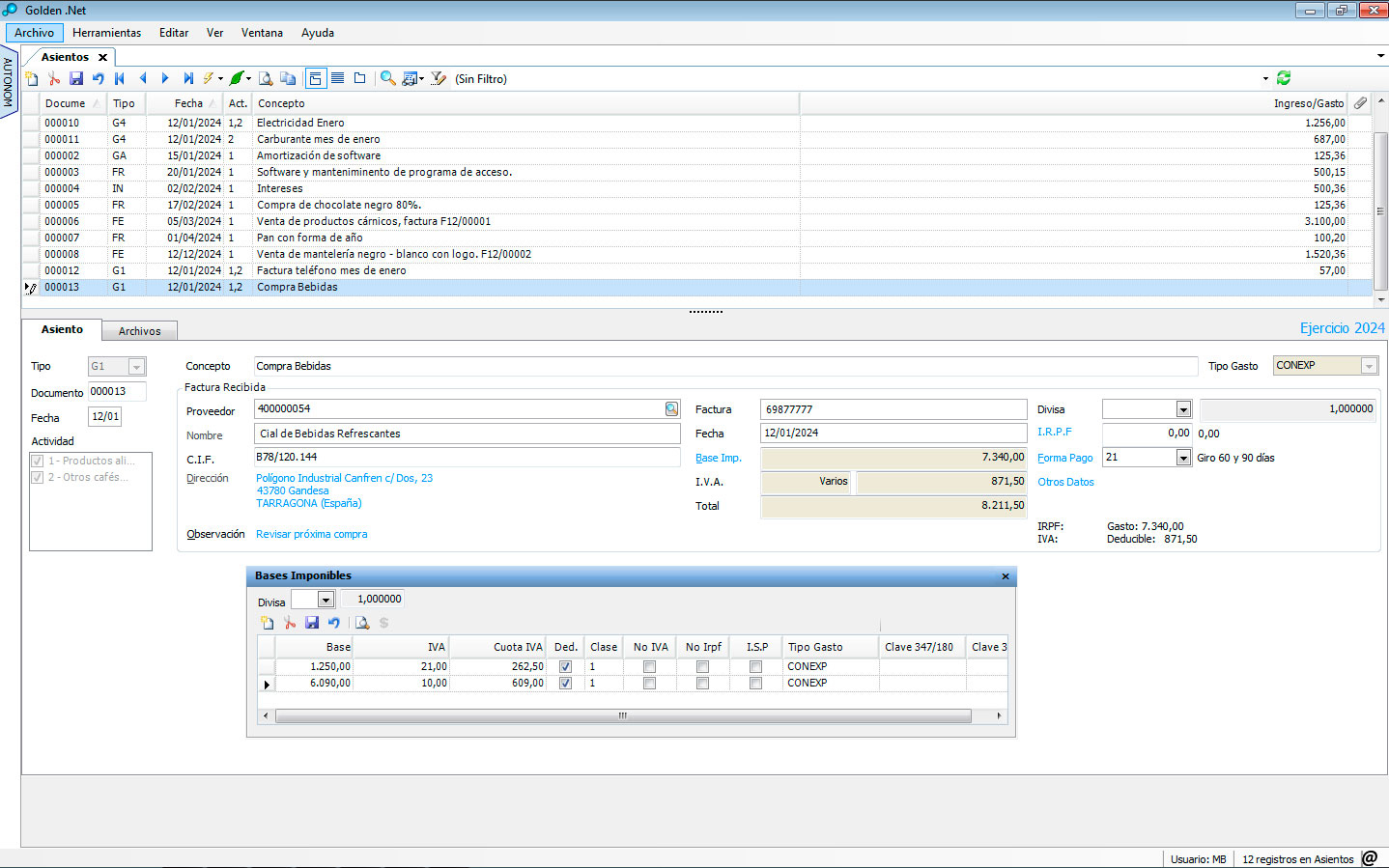
Task: Go to first record arrow
Action: click(120, 78)
